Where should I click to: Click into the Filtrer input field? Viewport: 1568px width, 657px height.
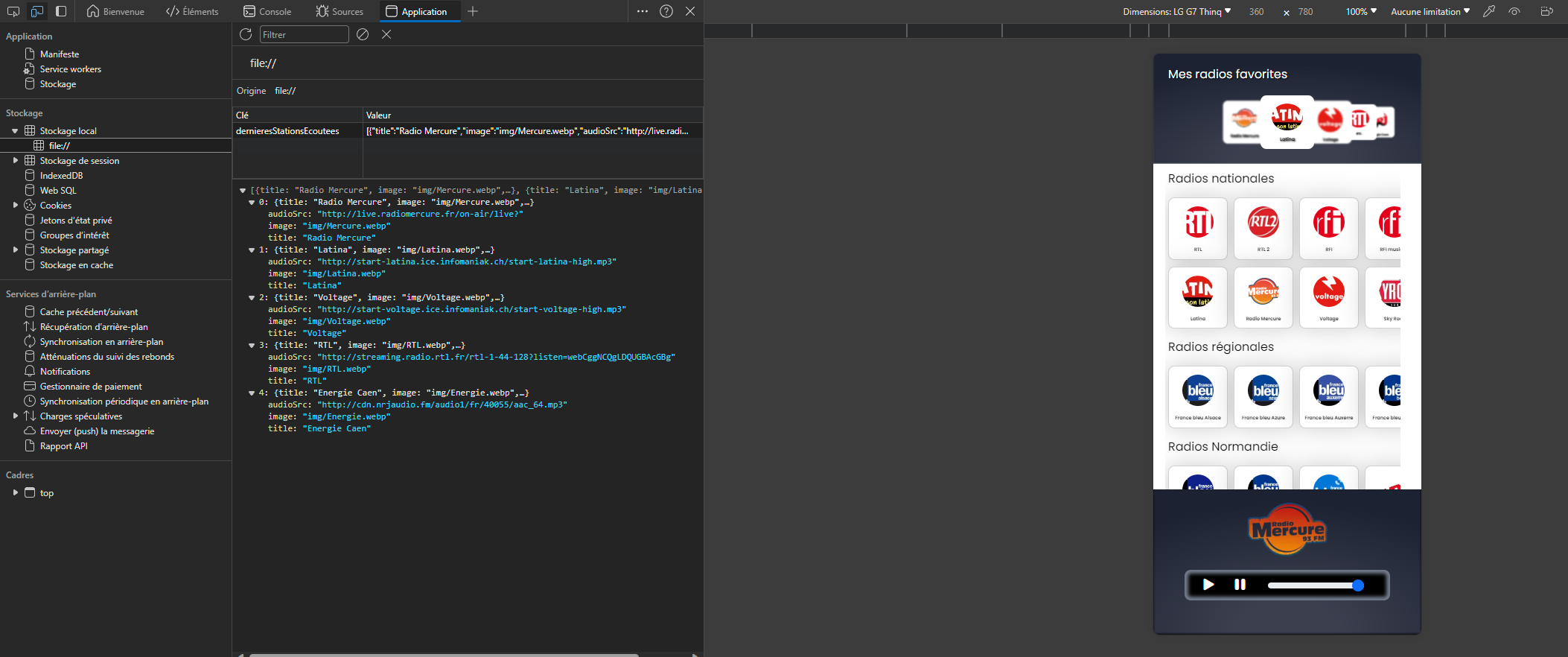pos(304,34)
